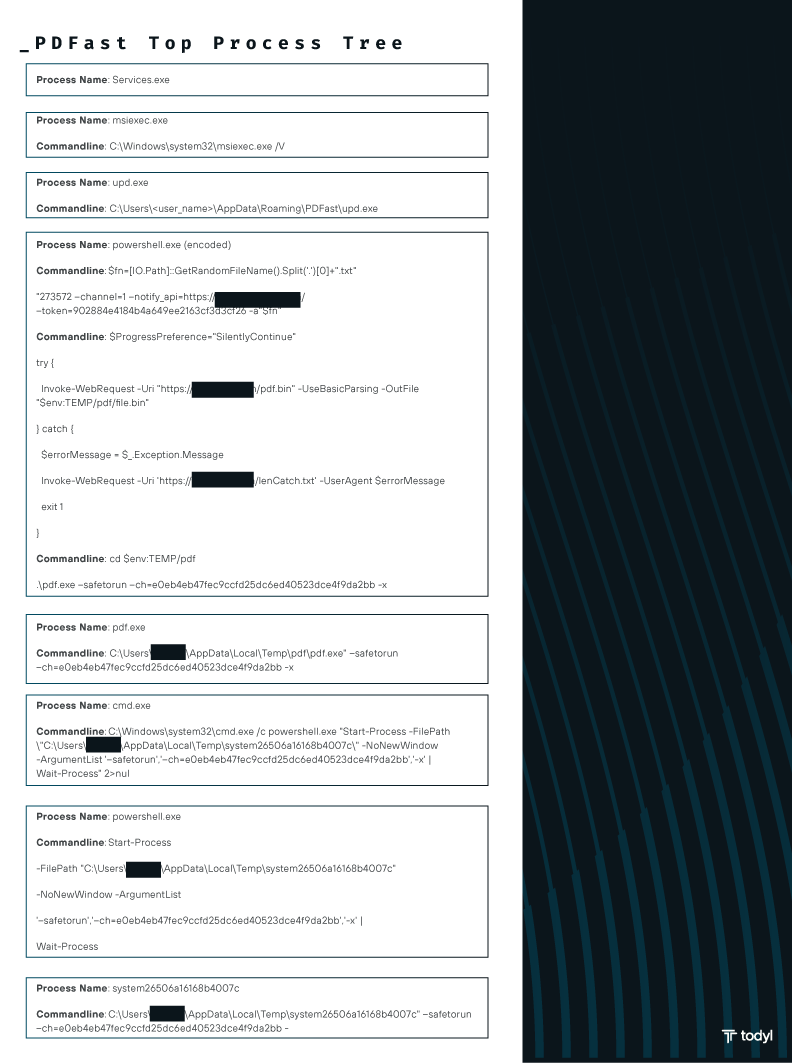Select the GetRandomFileName commandline text

pos(197,270)
